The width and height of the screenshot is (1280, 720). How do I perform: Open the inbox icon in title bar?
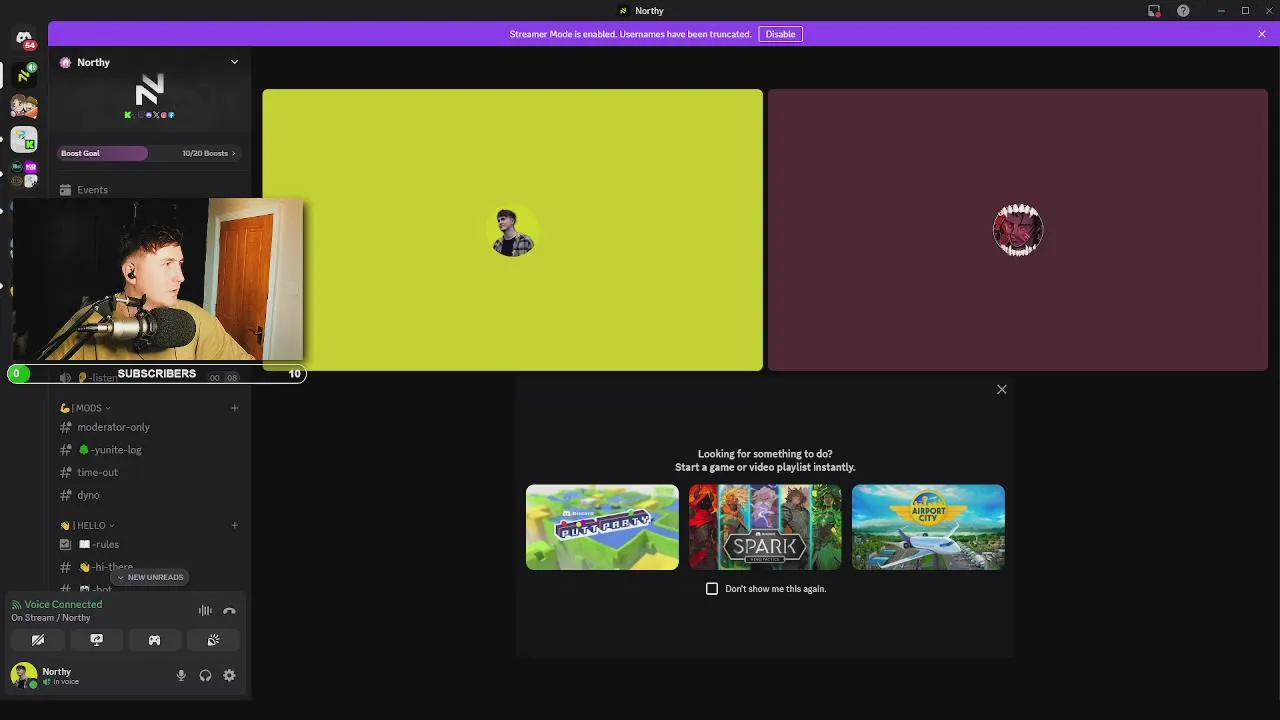[1154, 11]
